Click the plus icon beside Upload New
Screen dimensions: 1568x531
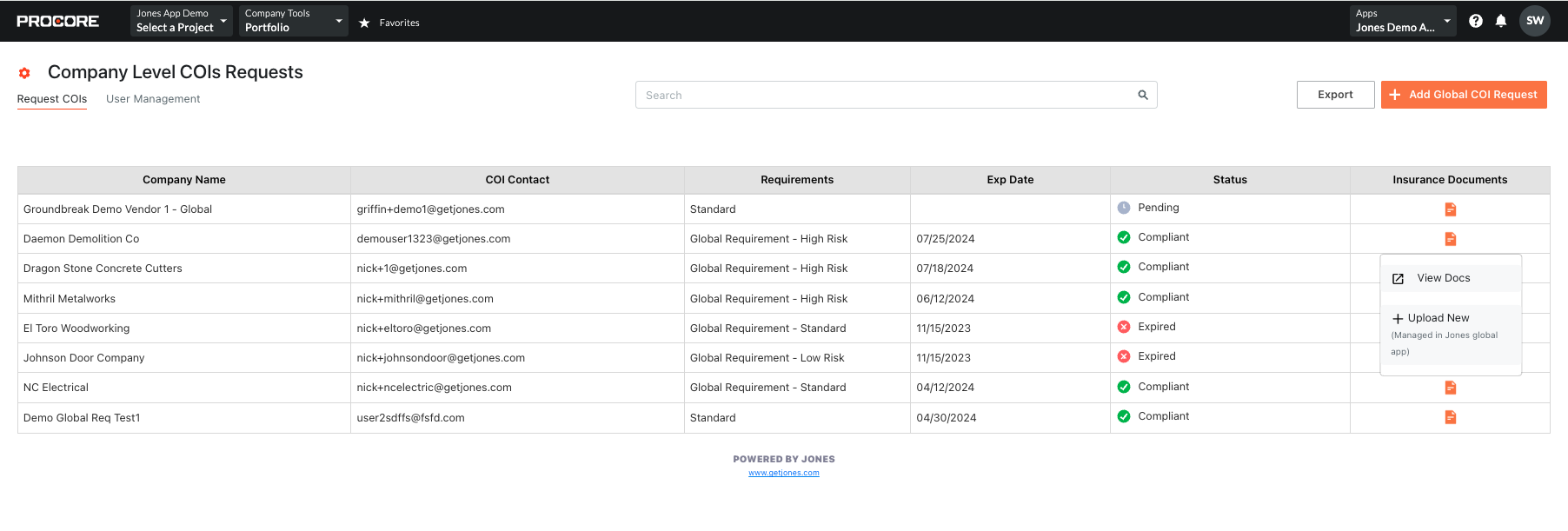[x=1398, y=319]
